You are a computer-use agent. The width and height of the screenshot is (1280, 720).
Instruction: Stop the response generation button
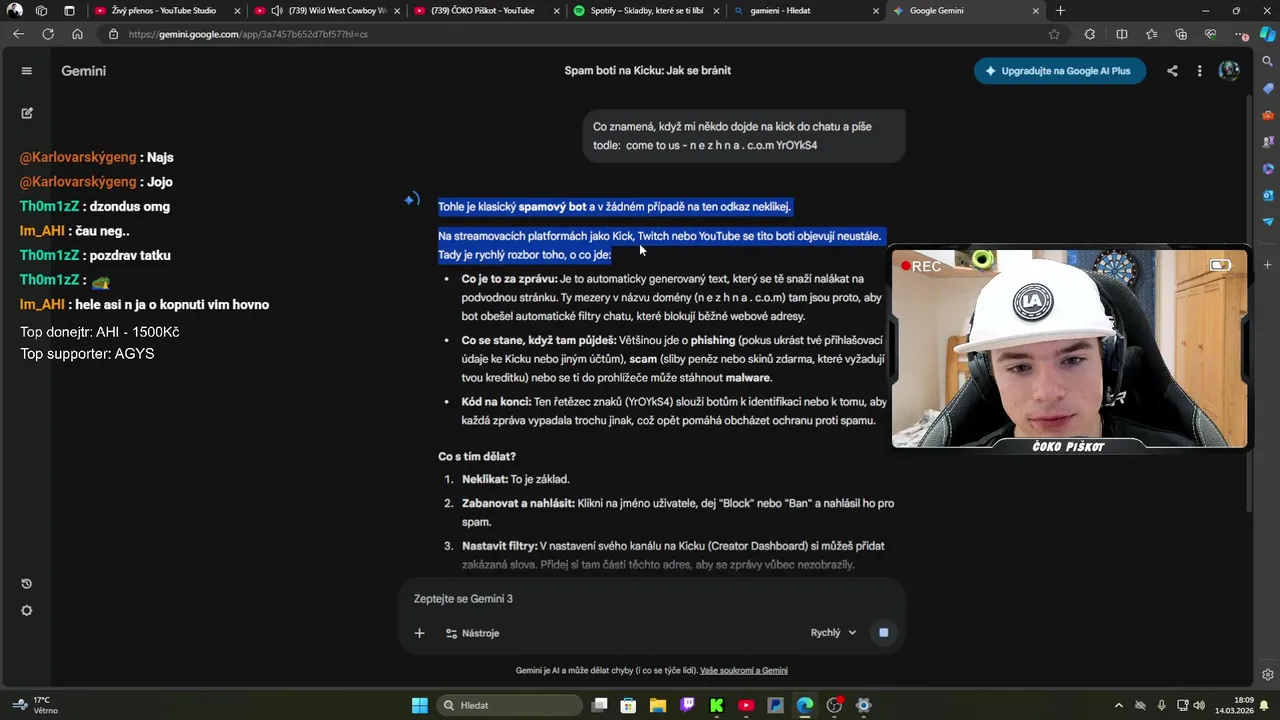(x=883, y=632)
